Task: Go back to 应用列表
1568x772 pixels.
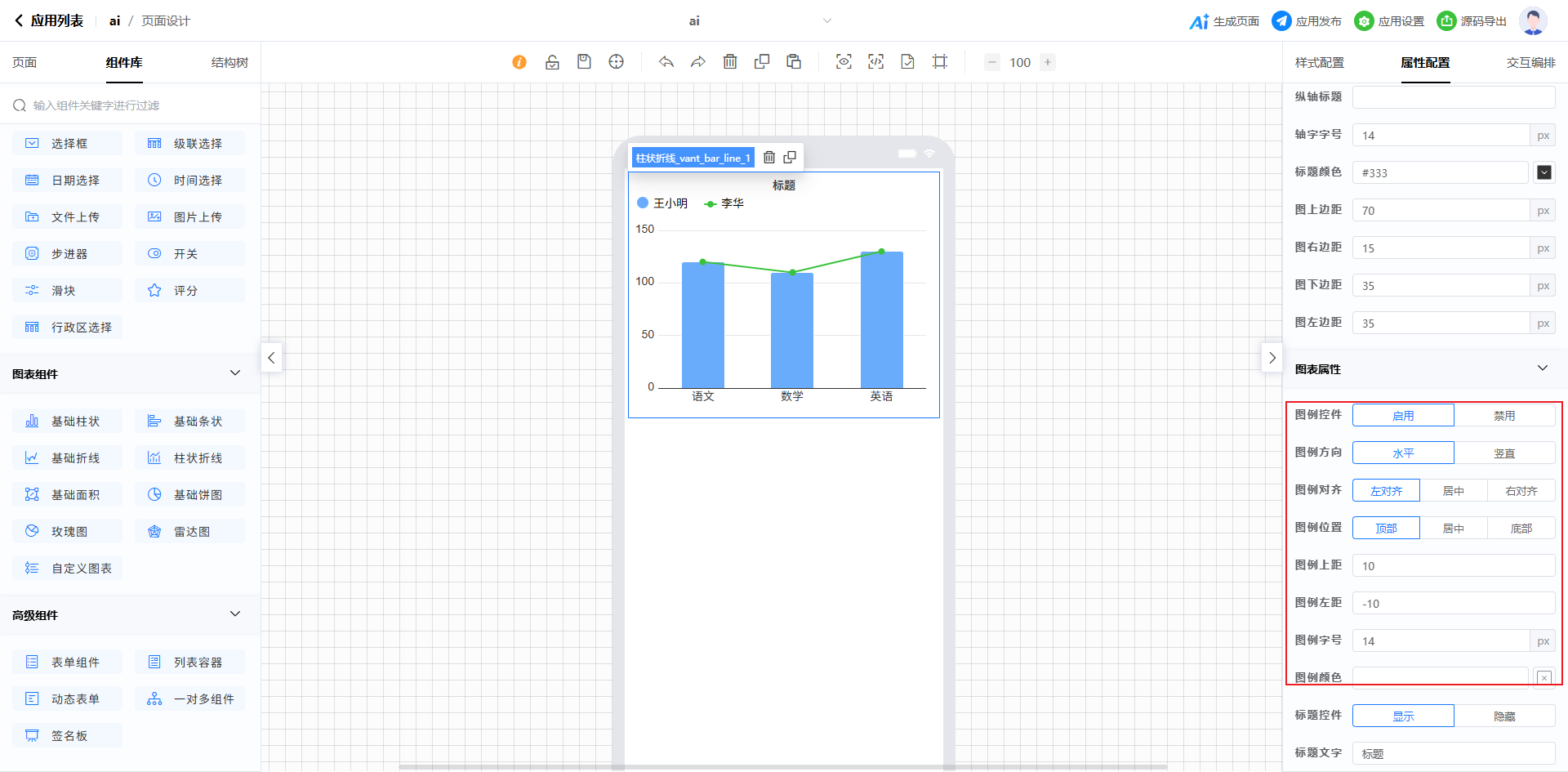Action: [49, 21]
